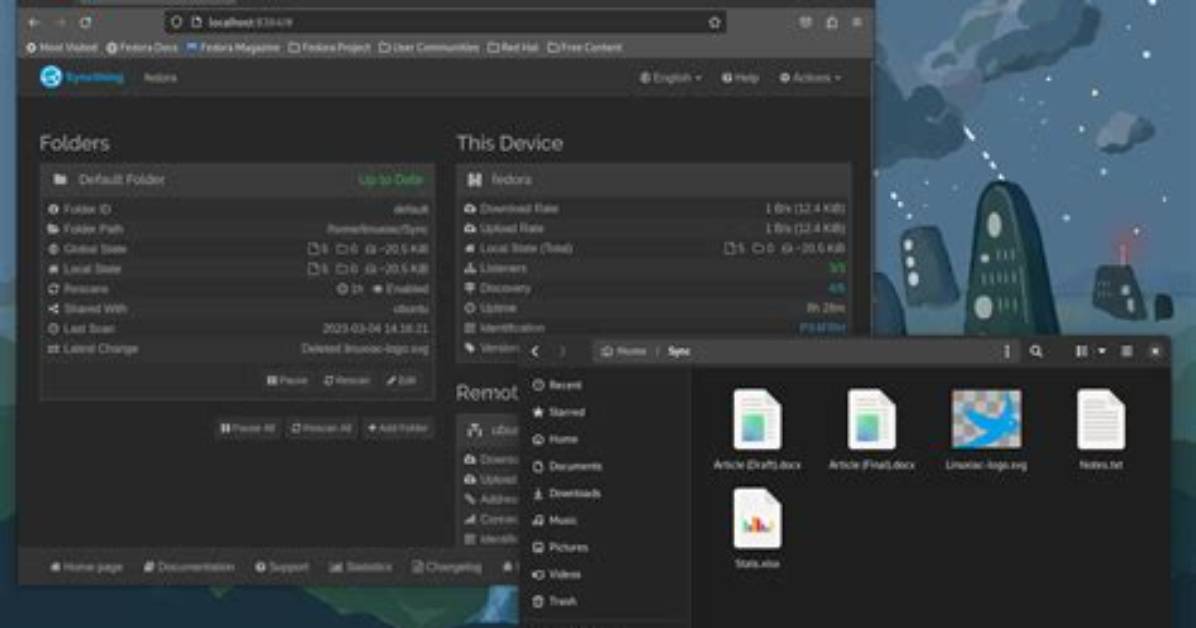Screen dimensions: 1196x628
Task: Open the Changelog footer link
Action: pos(447,567)
